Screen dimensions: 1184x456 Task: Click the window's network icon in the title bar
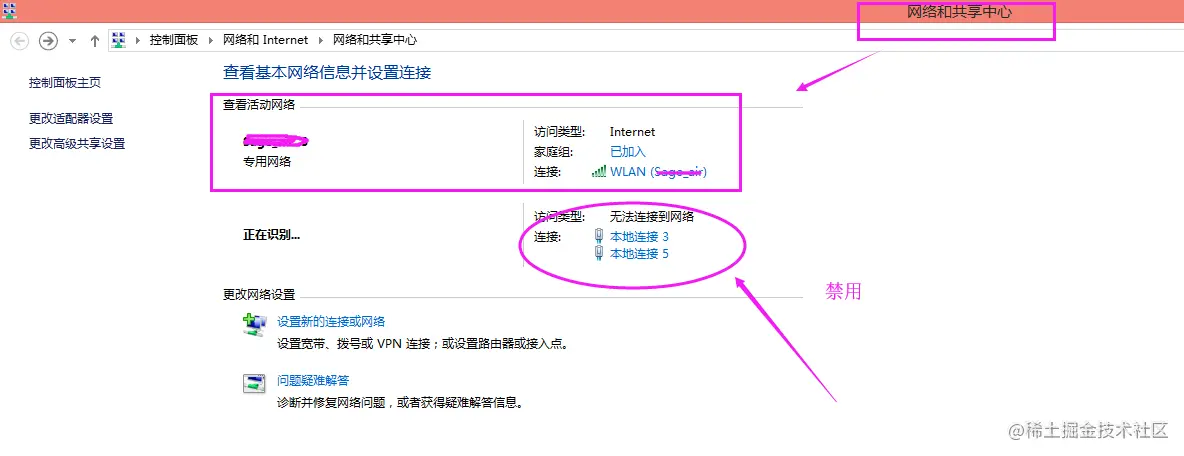click(x=10, y=11)
